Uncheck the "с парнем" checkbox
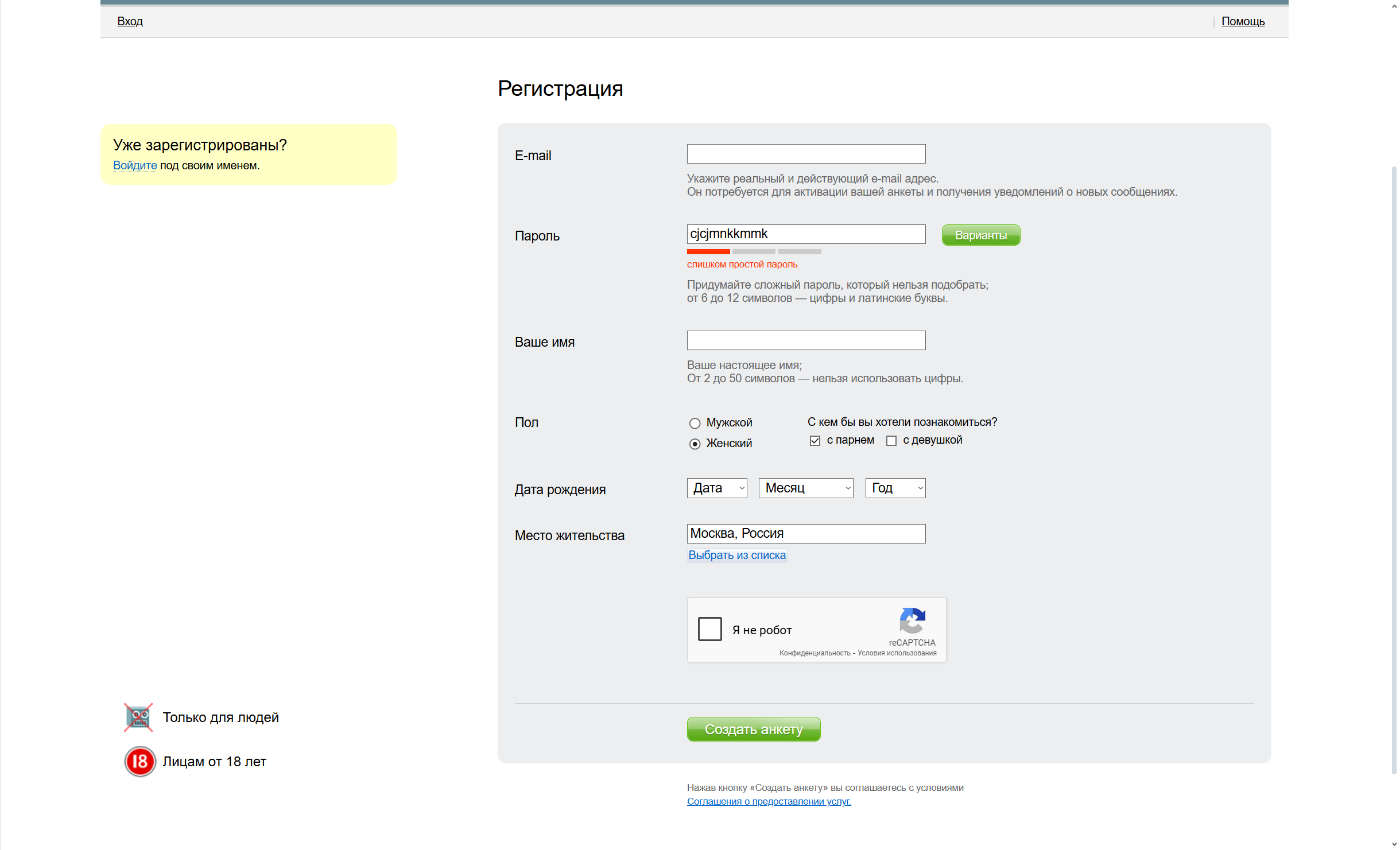 click(815, 440)
